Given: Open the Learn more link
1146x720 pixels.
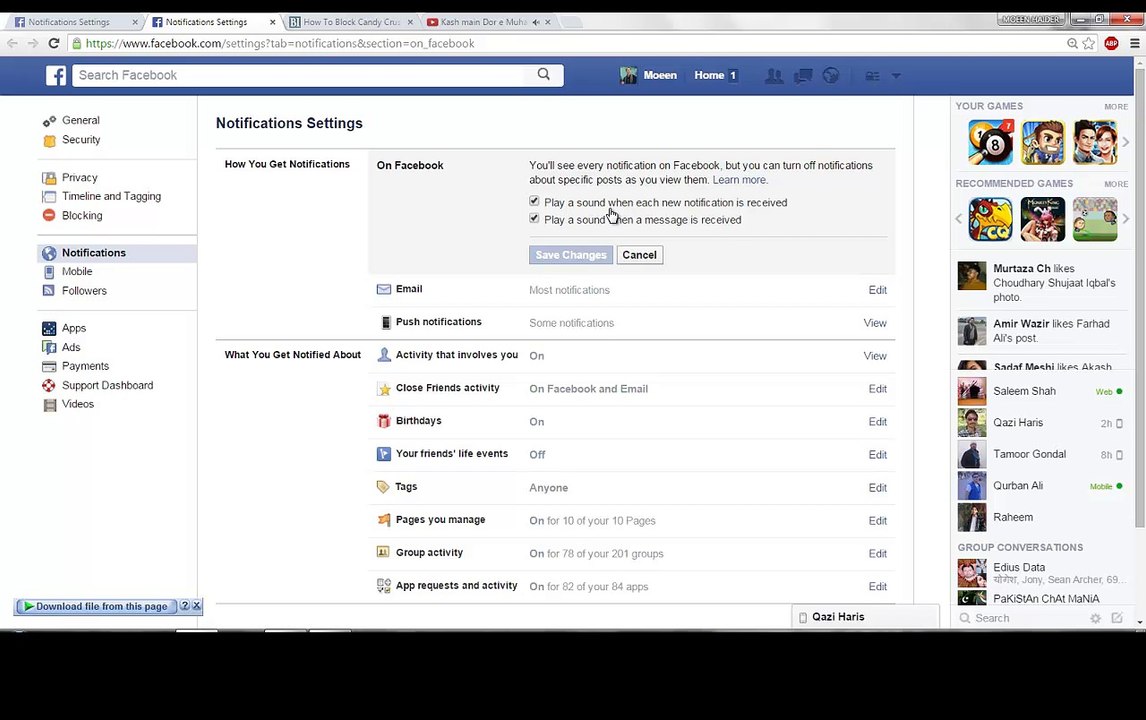Looking at the screenshot, I should coord(739,180).
